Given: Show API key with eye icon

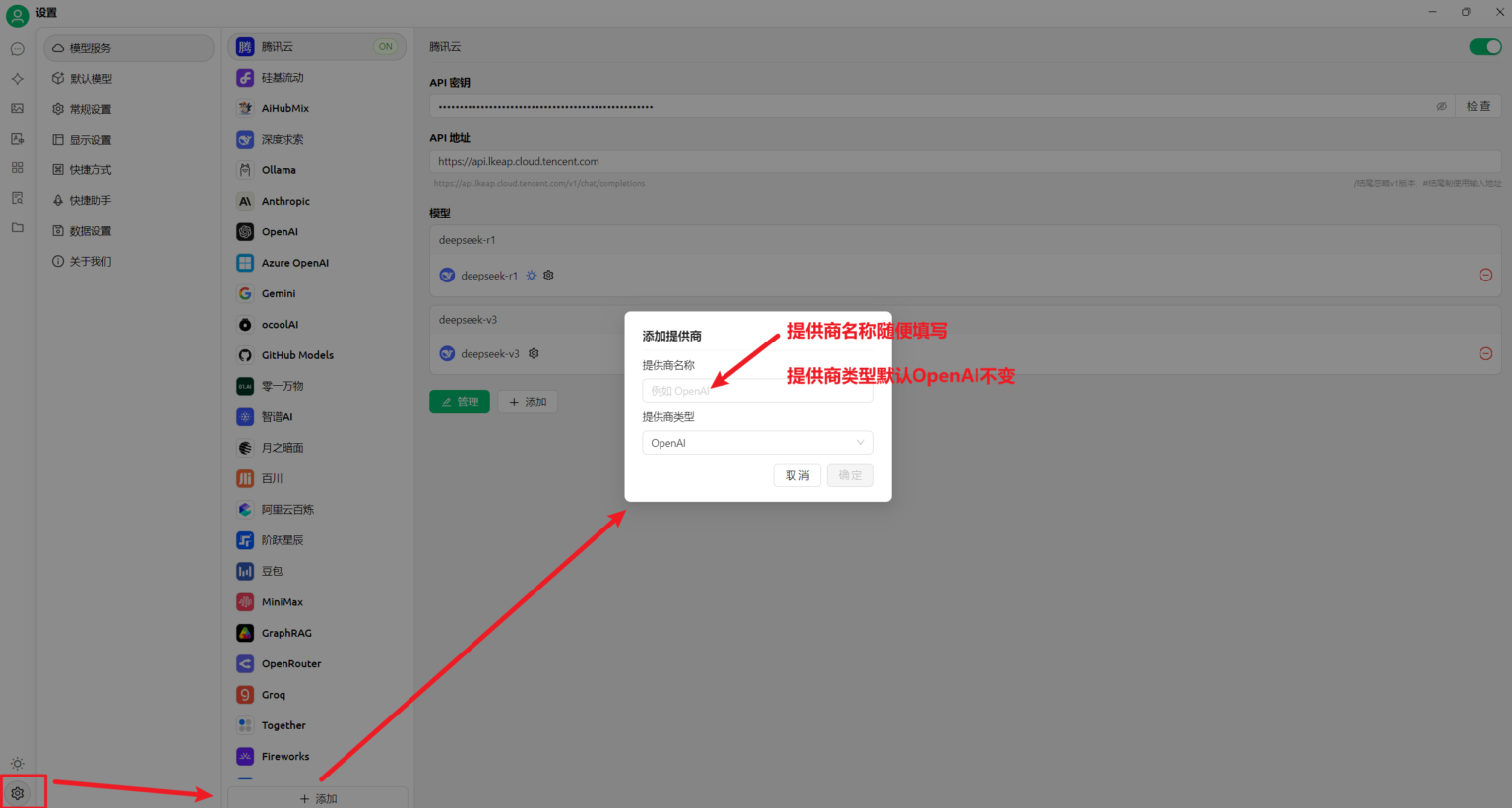Looking at the screenshot, I should click(x=1441, y=106).
